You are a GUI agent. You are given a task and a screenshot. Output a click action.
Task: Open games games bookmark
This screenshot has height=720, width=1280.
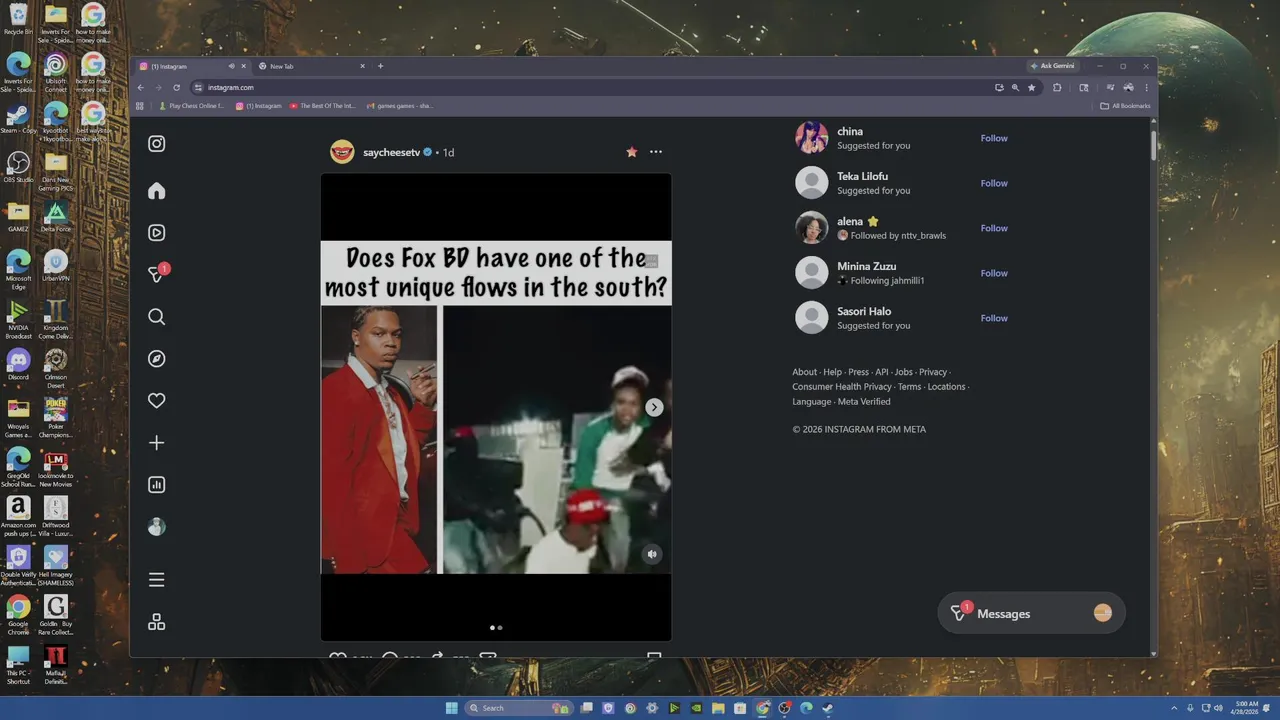click(x=400, y=106)
